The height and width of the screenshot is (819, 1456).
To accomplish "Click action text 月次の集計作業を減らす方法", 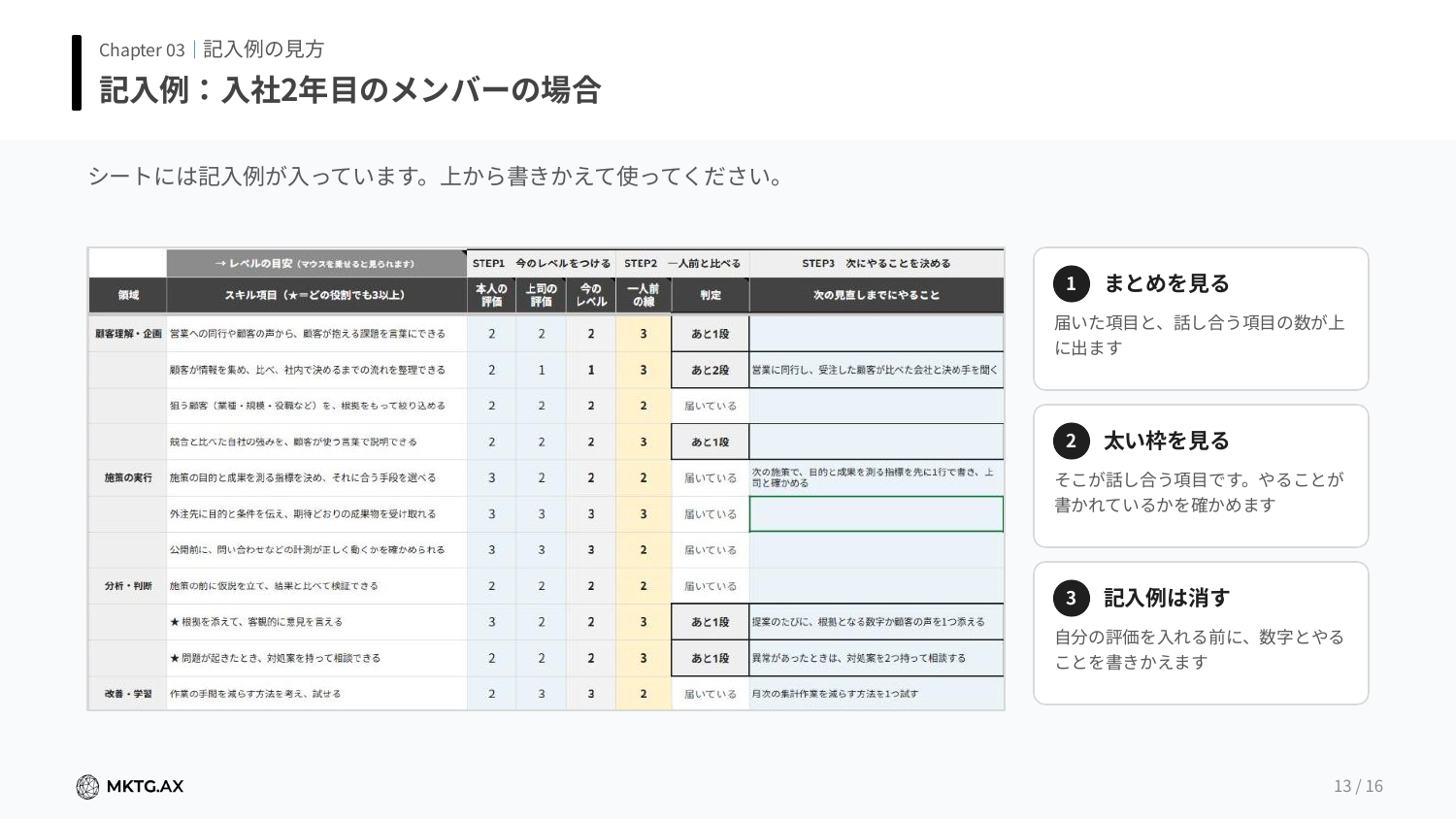I will coord(835,694).
